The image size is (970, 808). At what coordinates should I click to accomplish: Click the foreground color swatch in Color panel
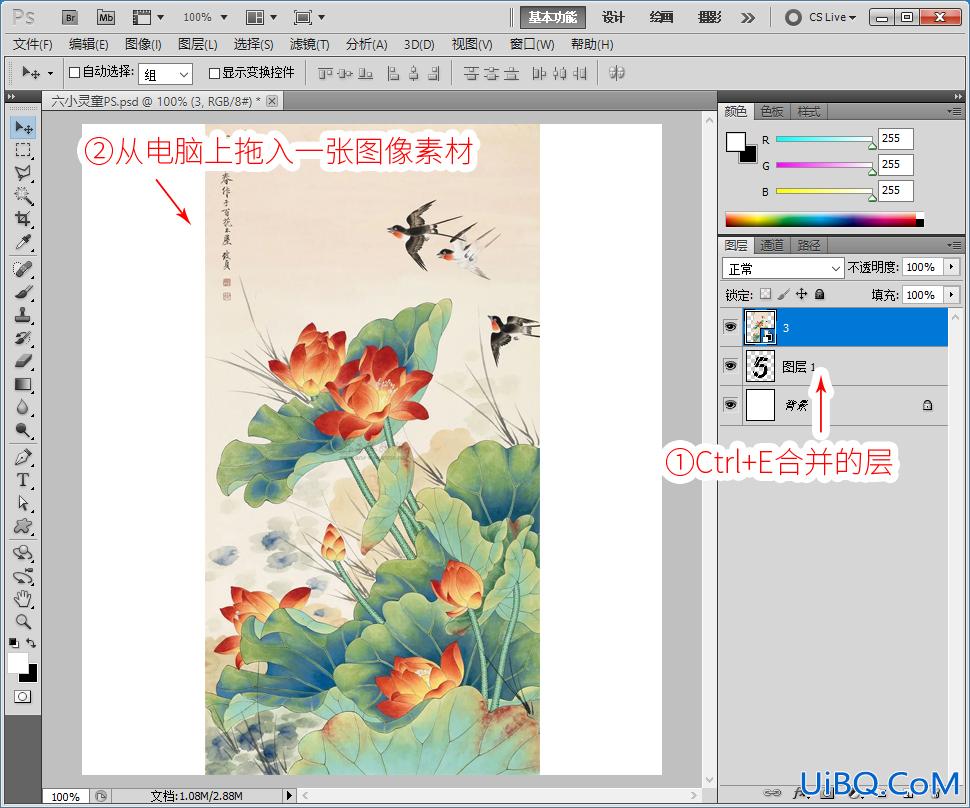coord(736,142)
